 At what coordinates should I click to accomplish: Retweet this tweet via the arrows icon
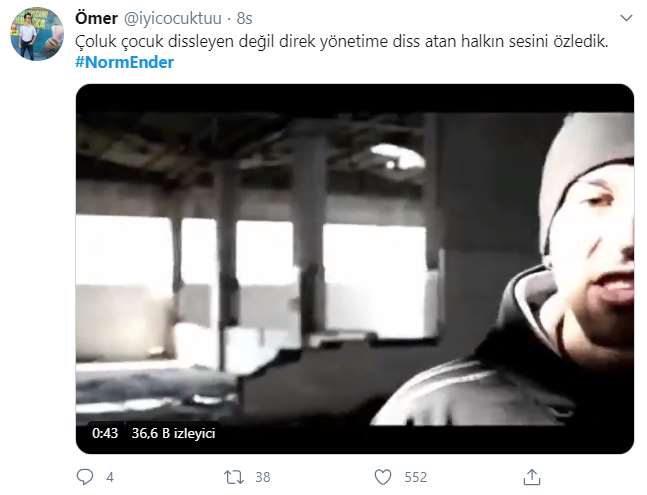(234, 477)
